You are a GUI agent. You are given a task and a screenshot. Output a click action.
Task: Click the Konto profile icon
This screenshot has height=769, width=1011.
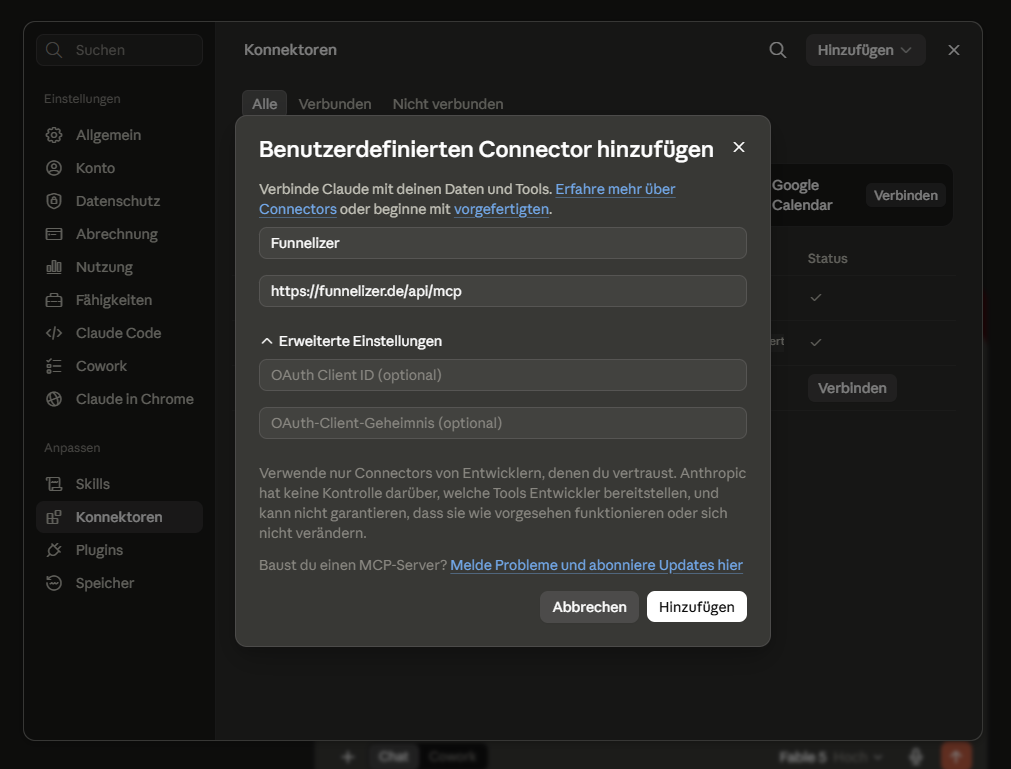(54, 168)
